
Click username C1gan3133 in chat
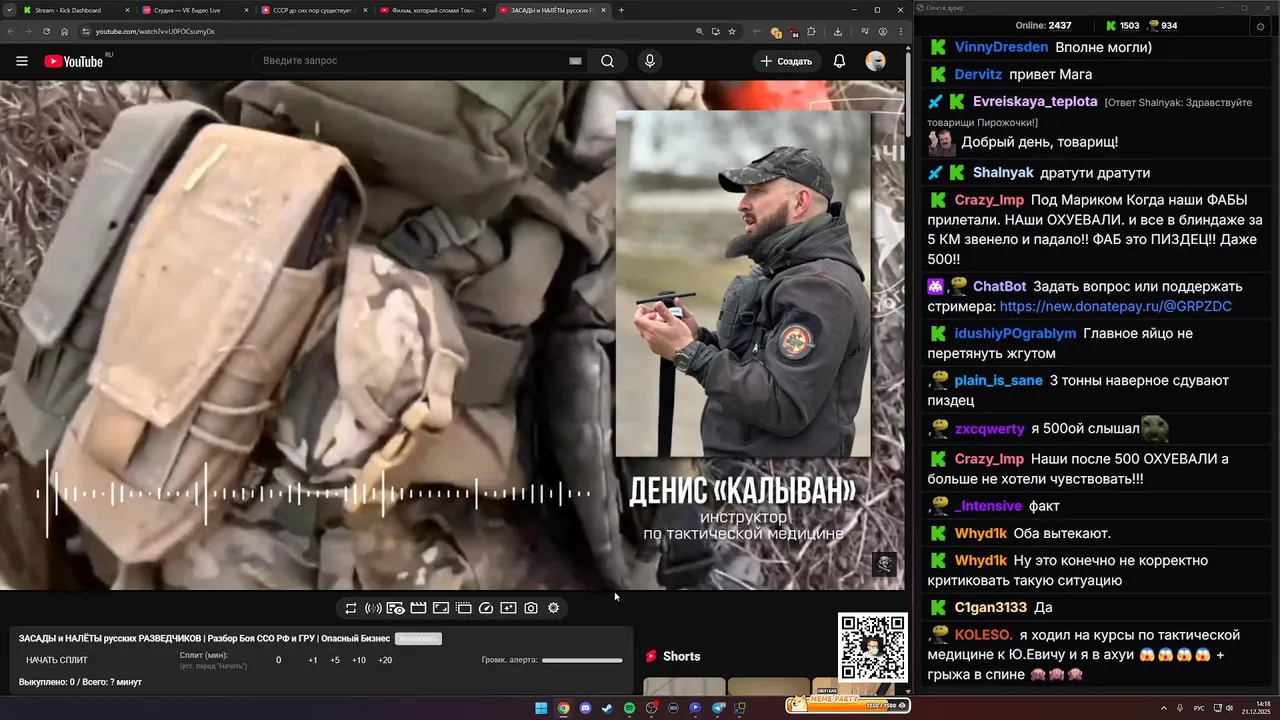(x=990, y=607)
